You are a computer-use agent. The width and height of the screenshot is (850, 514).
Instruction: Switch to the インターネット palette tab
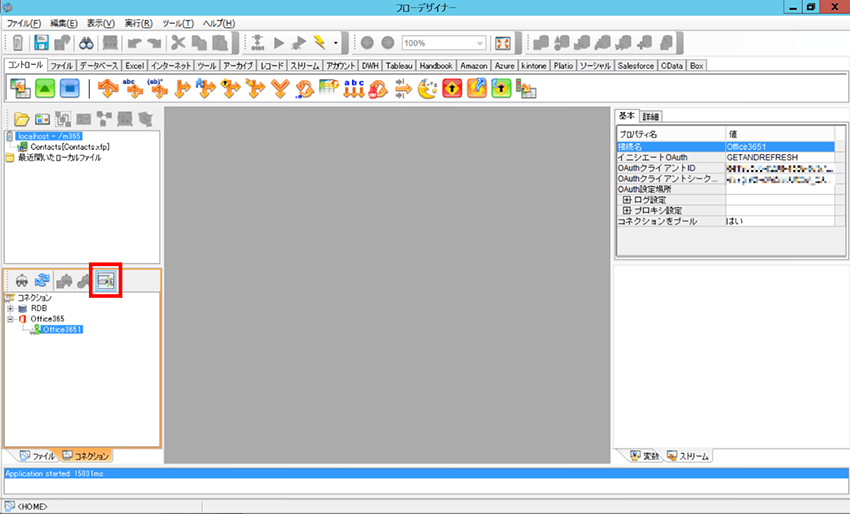pos(171,66)
